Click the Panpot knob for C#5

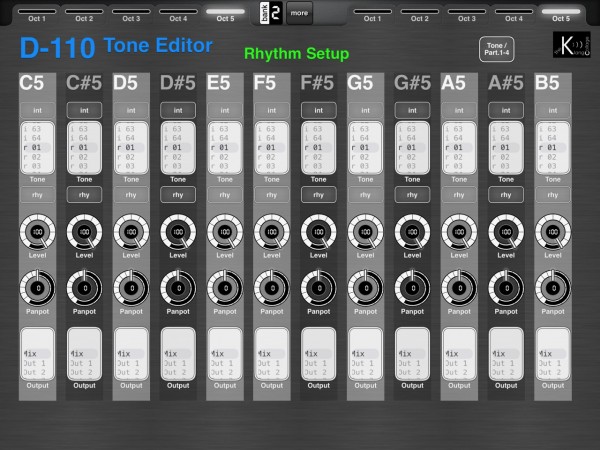click(84, 288)
